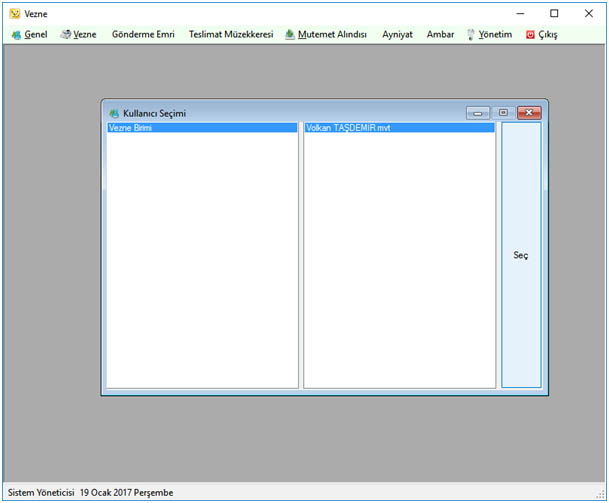Screen dimensions: 609x503
Task: Select Volkan TAŞDEMİR mvt in the user list
Action: tap(399, 128)
